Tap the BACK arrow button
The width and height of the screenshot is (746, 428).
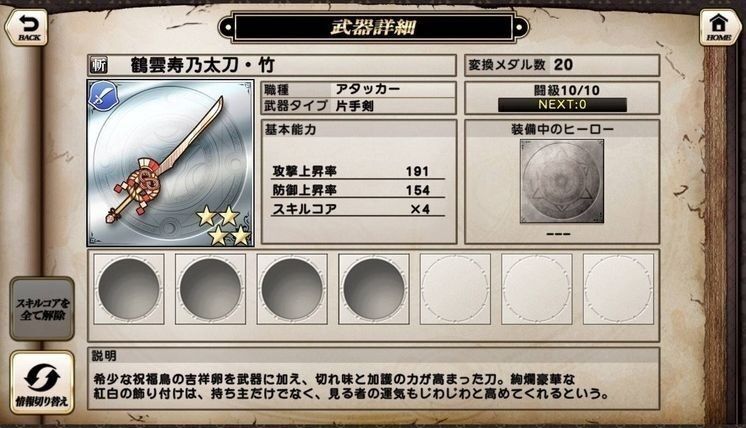tap(27, 28)
